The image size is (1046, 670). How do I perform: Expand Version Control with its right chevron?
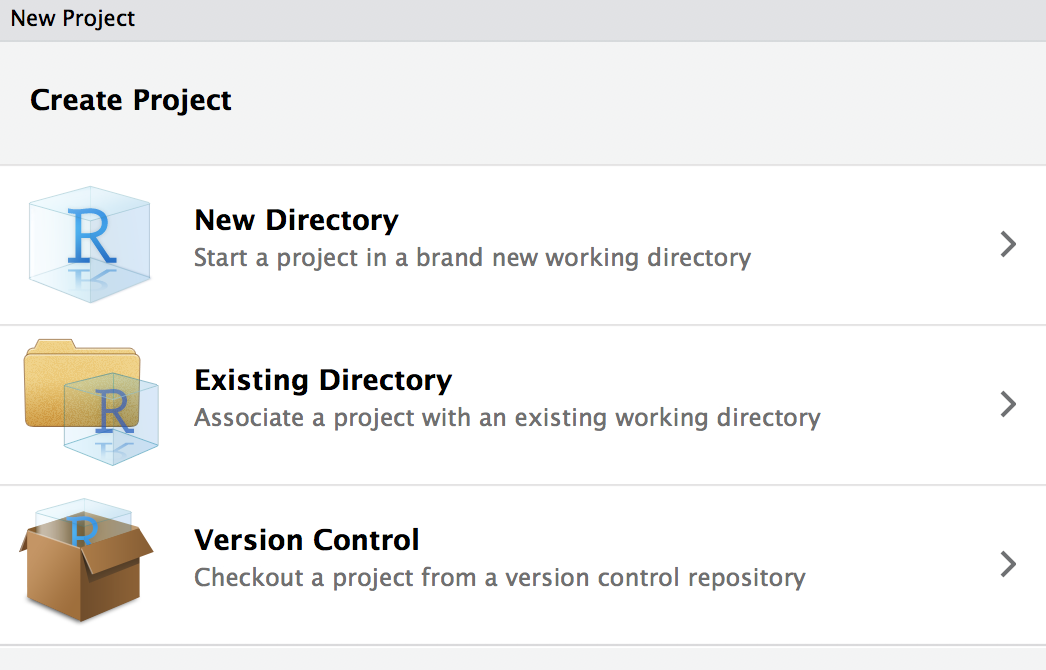click(x=1008, y=565)
